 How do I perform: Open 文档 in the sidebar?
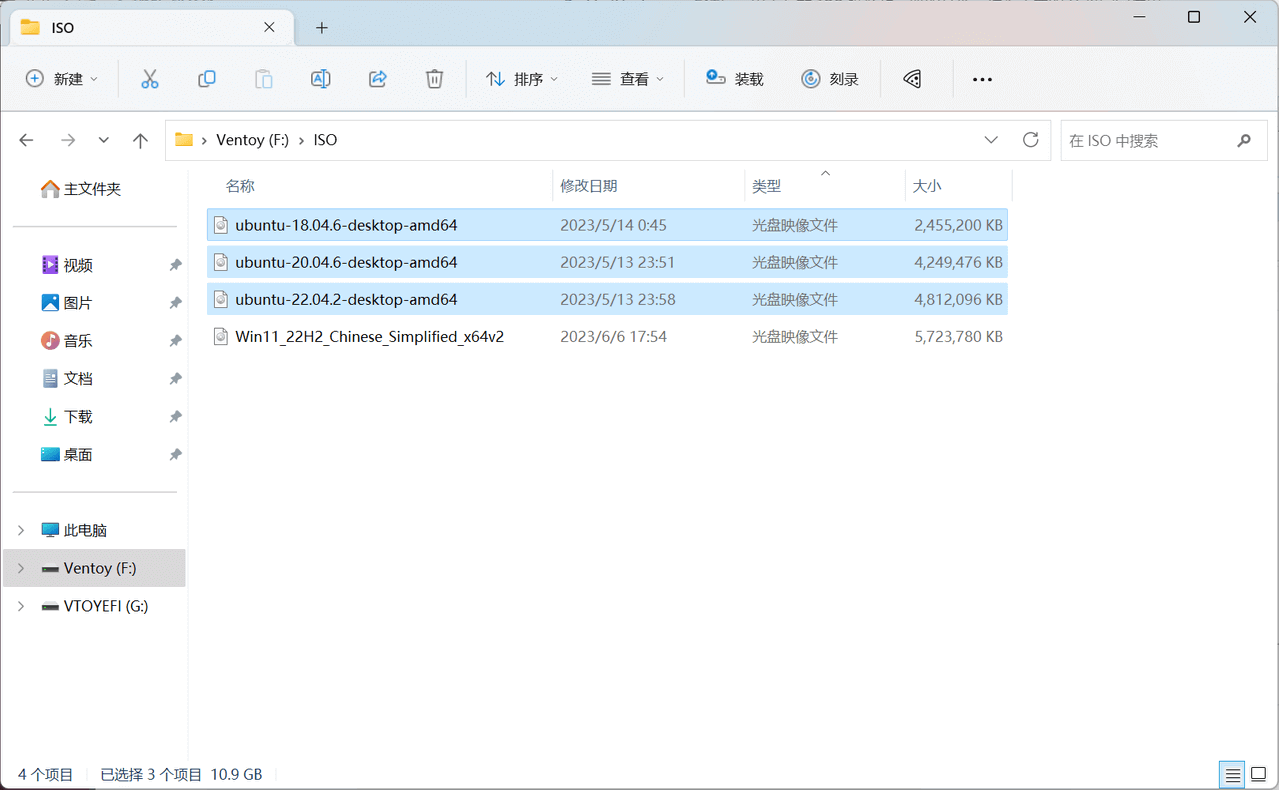(67, 379)
